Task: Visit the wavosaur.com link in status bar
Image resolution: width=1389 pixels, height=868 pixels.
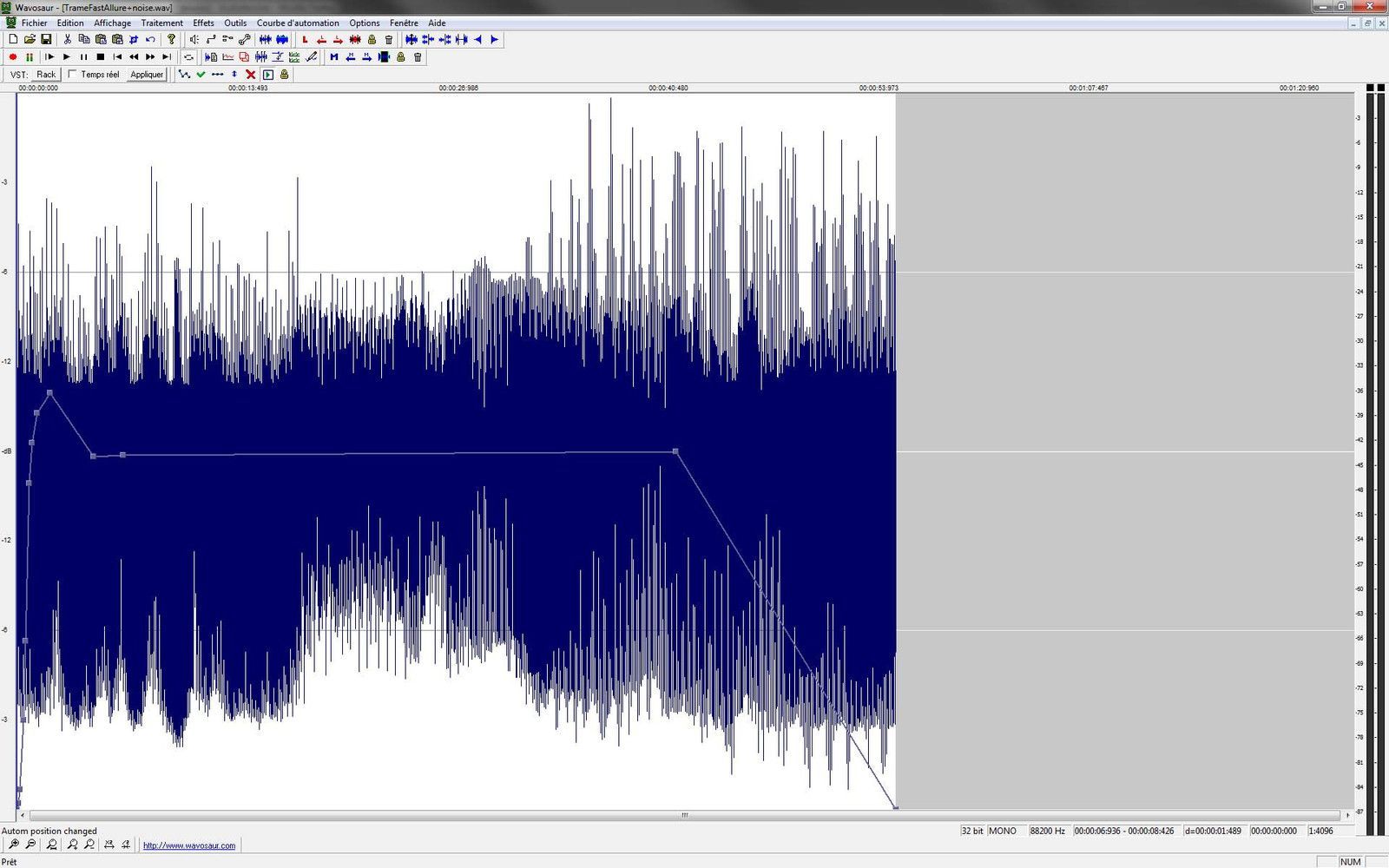Action: 189,844
